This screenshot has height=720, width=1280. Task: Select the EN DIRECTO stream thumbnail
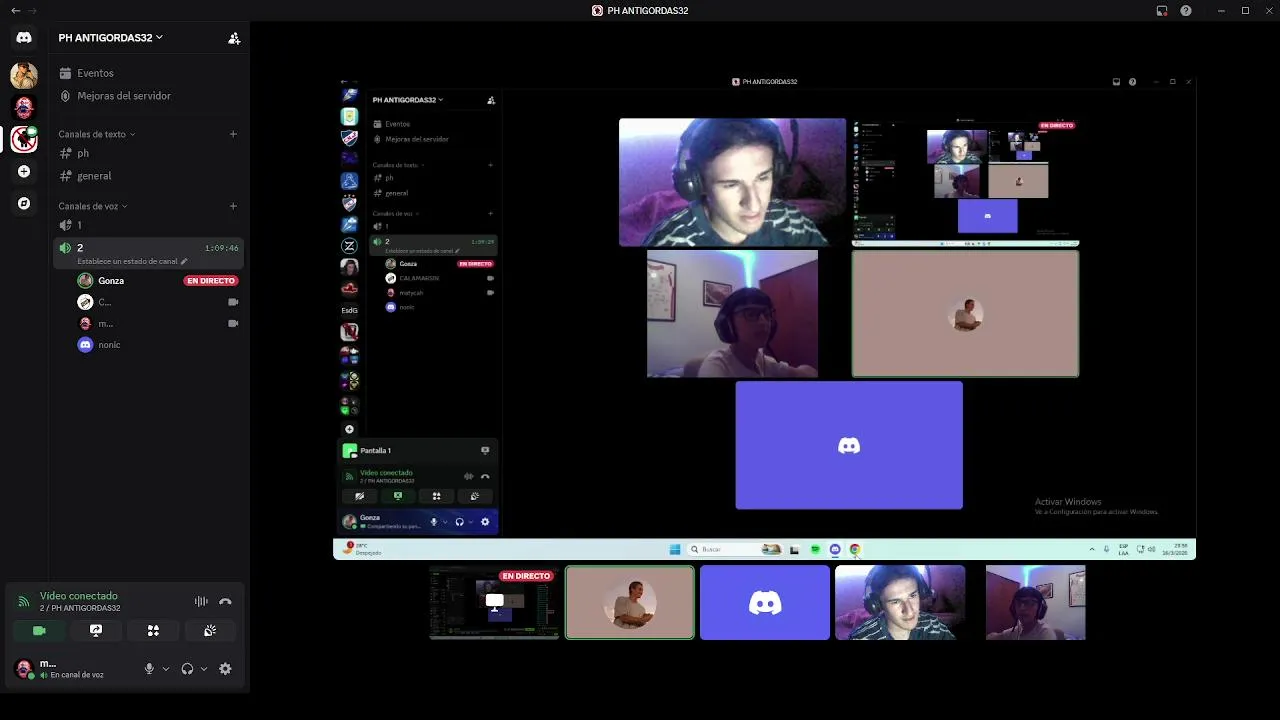[494, 602]
